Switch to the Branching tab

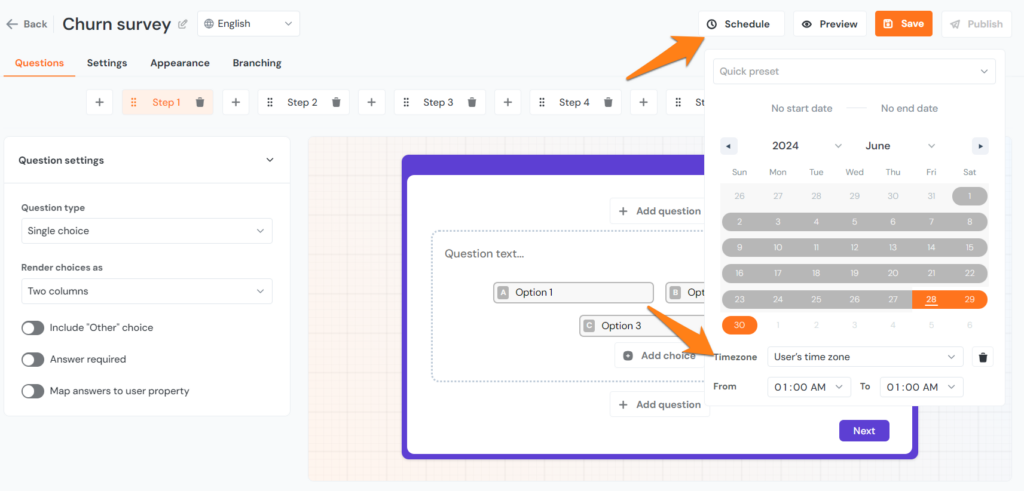pyautogui.click(x=257, y=63)
